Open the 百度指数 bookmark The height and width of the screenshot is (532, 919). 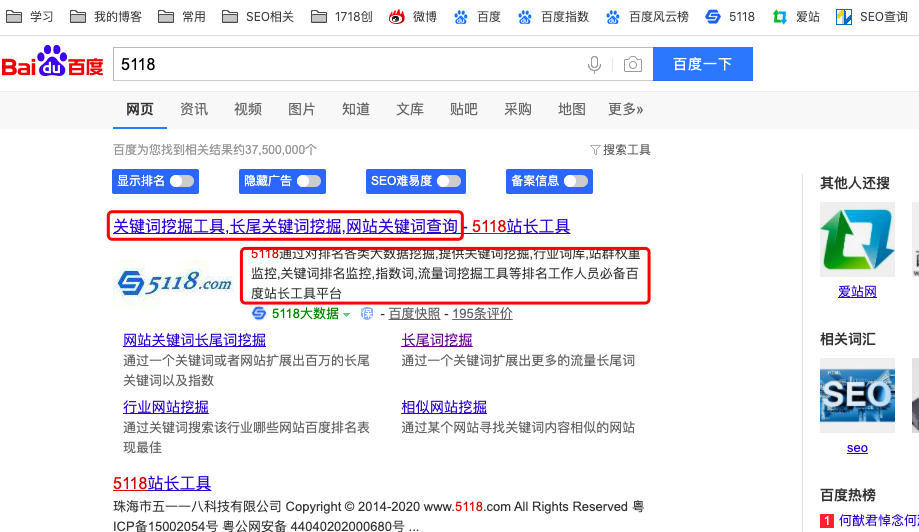pyautogui.click(x=553, y=16)
